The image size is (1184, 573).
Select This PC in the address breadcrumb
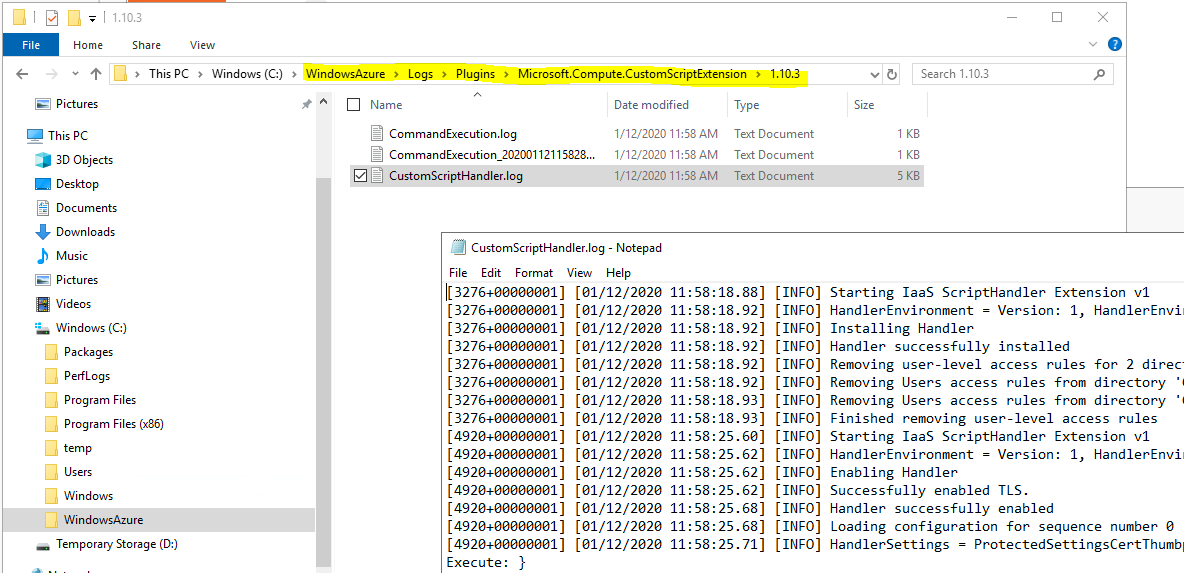pyautogui.click(x=168, y=74)
